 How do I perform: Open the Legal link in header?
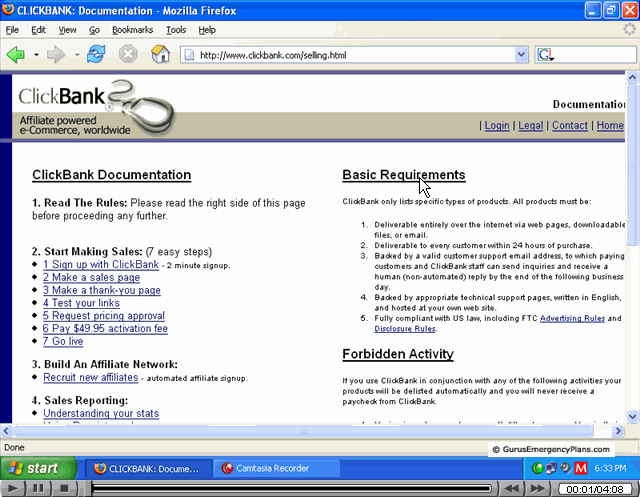[x=531, y=125]
